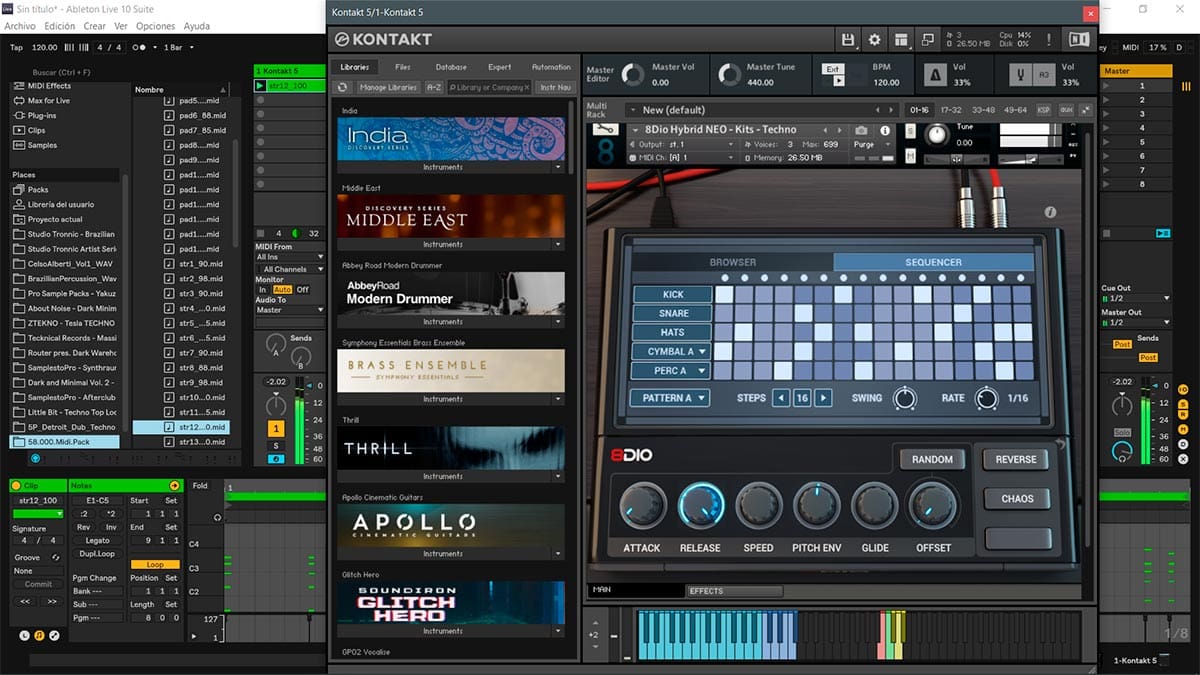
Task: Open the instrument info icon
Action: [885, 130]
